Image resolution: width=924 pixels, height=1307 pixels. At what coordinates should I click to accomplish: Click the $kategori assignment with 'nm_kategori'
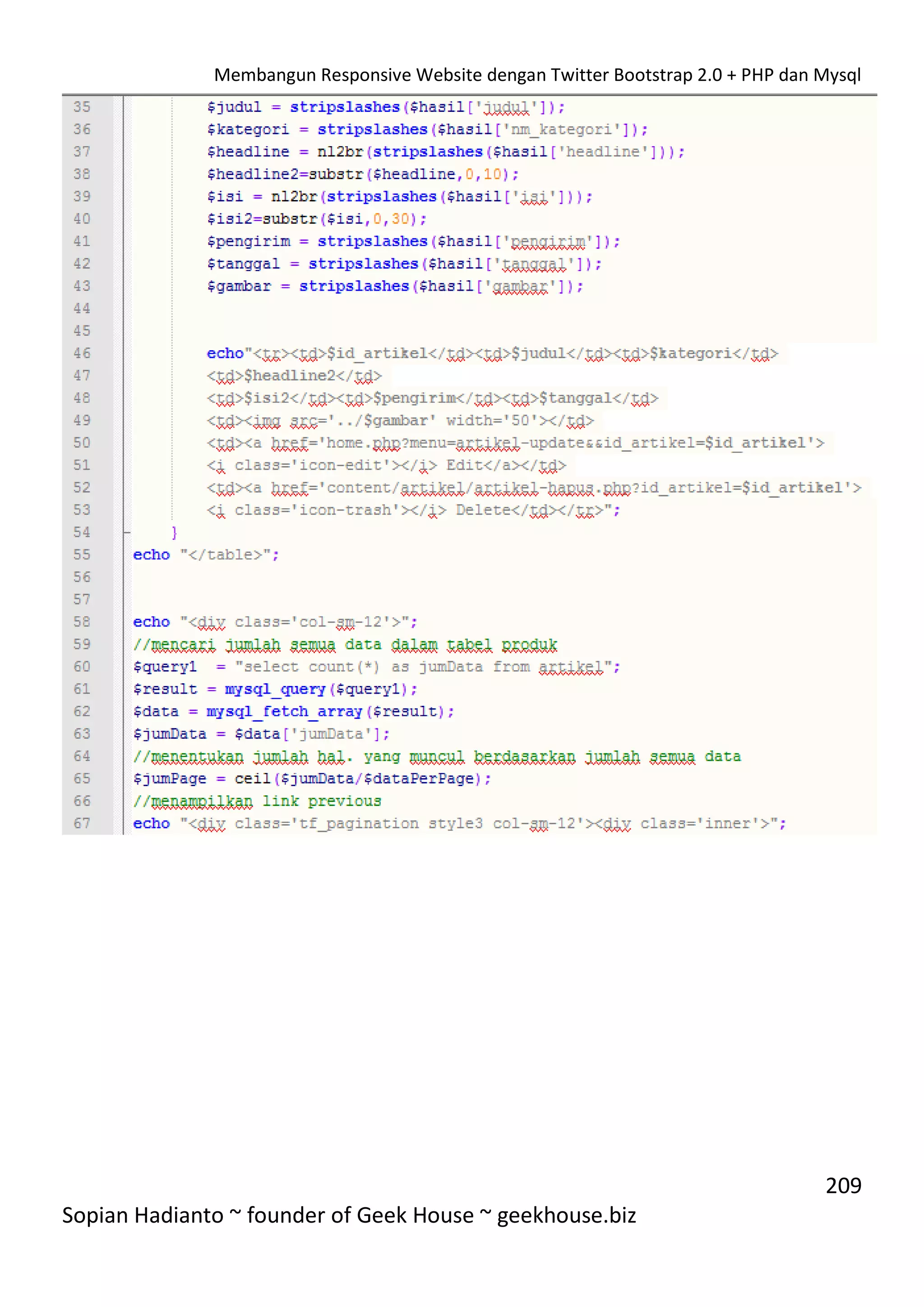point(427,130)
